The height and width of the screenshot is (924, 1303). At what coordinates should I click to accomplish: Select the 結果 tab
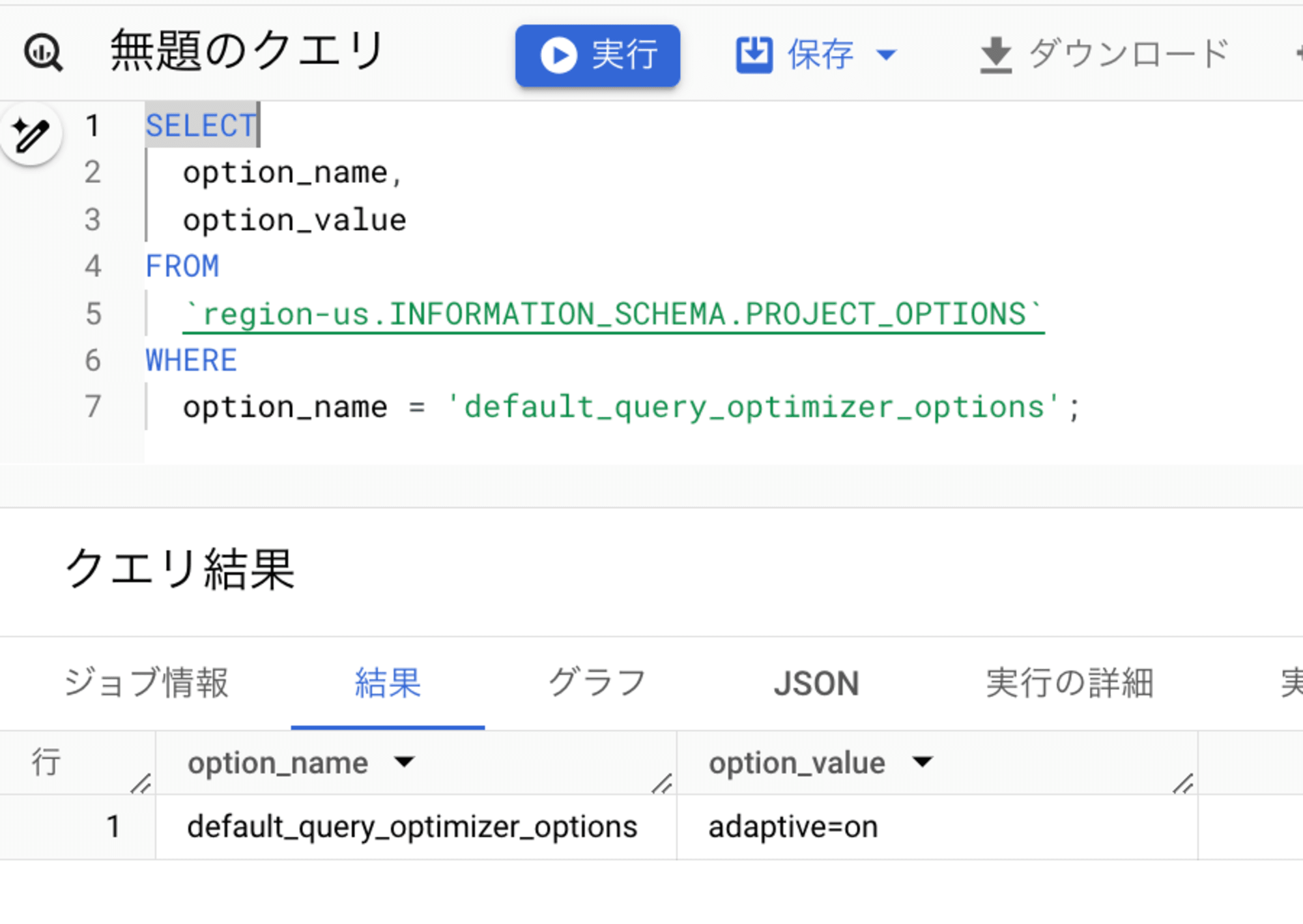388,683
